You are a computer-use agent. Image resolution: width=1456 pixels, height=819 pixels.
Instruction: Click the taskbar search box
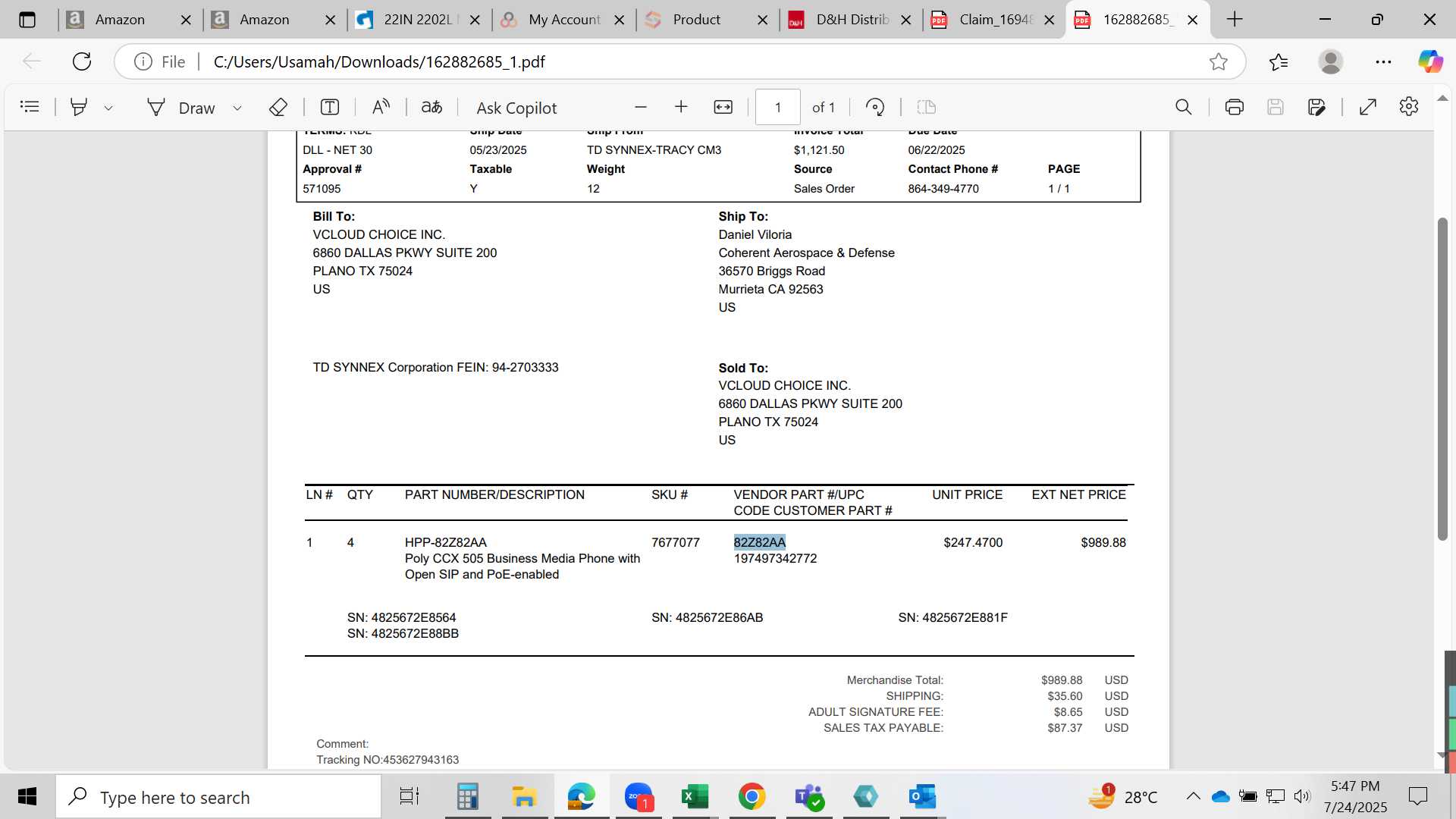pos(218,797)
